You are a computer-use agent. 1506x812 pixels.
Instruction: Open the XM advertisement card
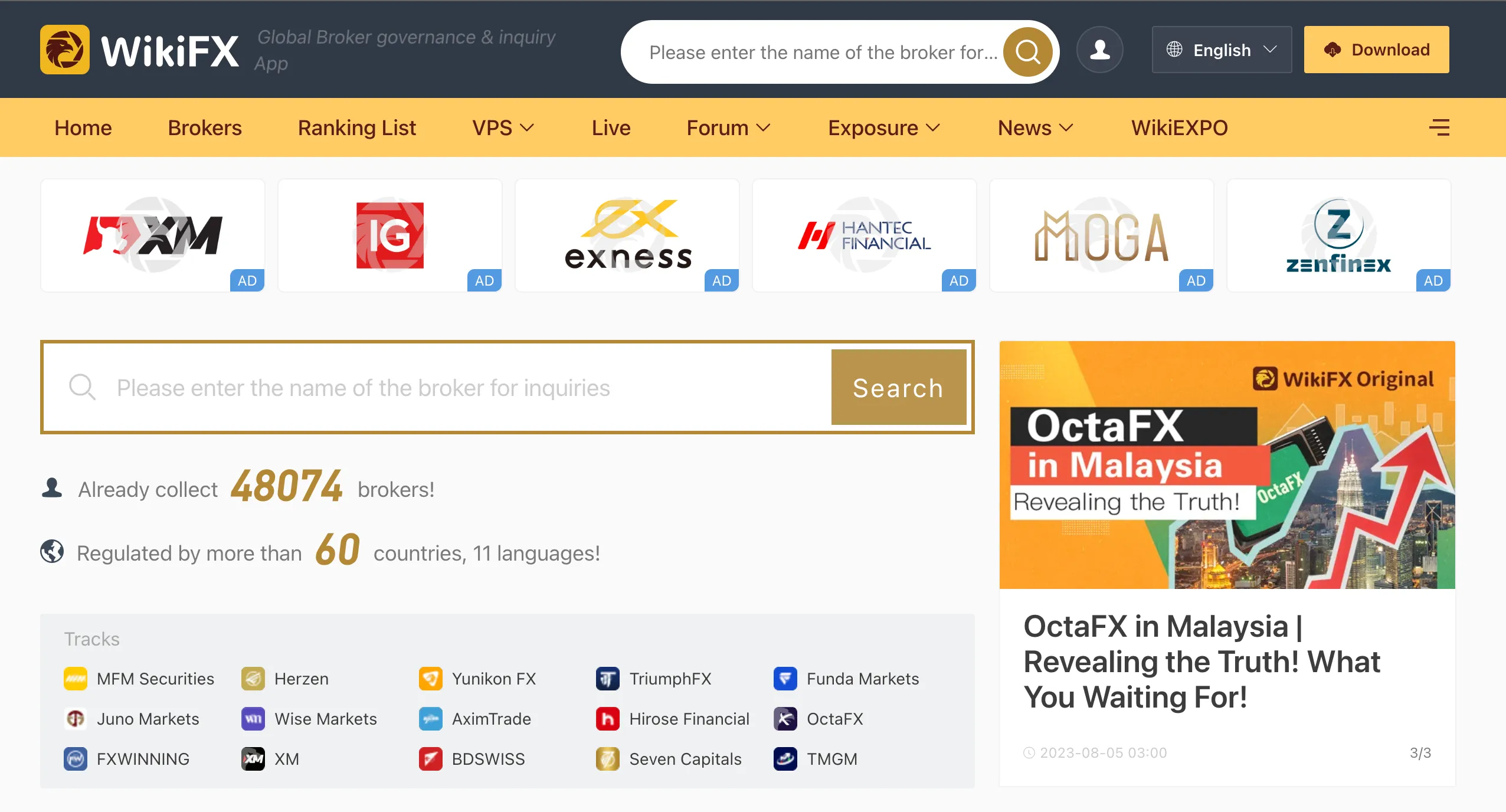pyautogui.click(x=153, y=235)
